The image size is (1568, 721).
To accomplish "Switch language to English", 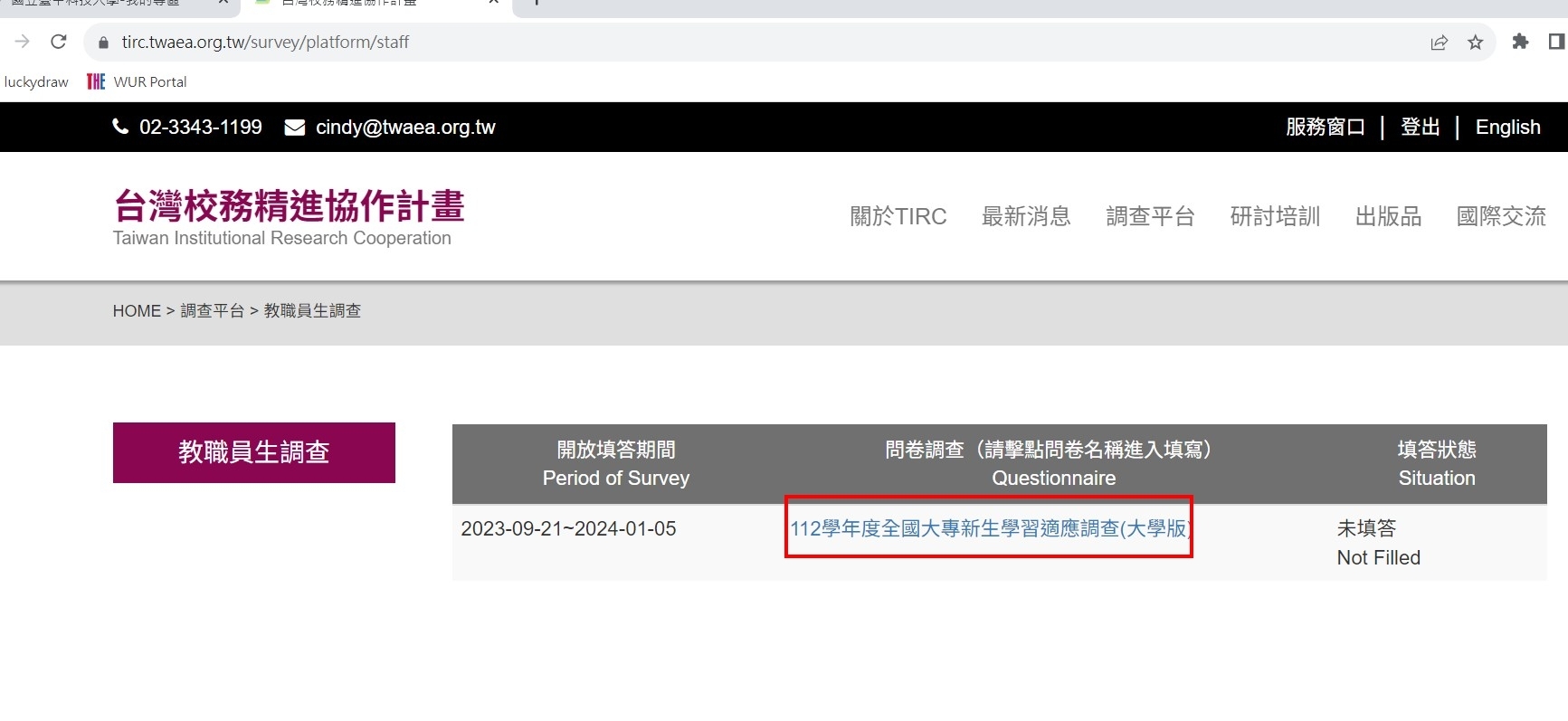I will (x=1508, y=127).
